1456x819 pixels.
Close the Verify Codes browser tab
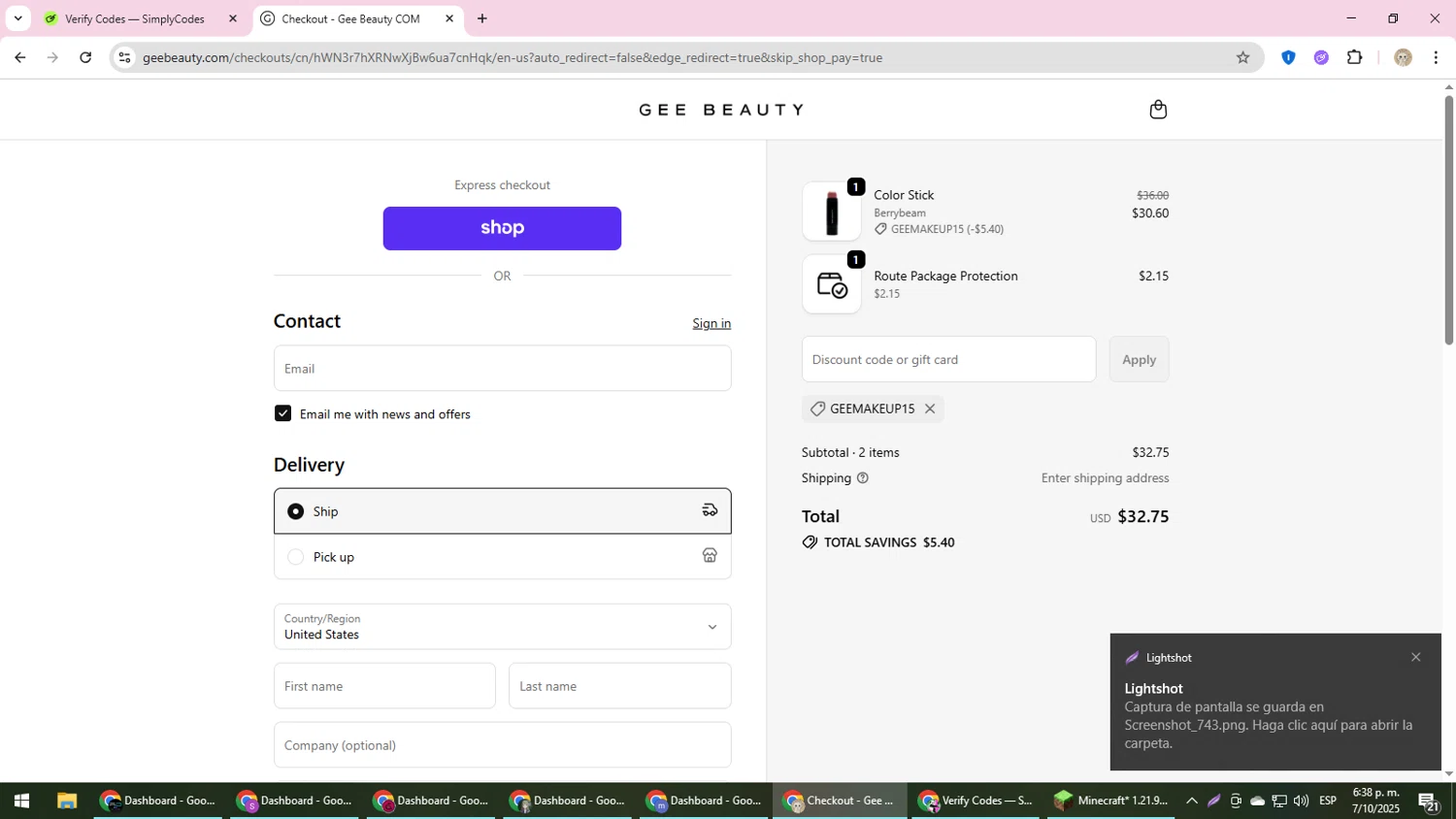click(232, 18)
